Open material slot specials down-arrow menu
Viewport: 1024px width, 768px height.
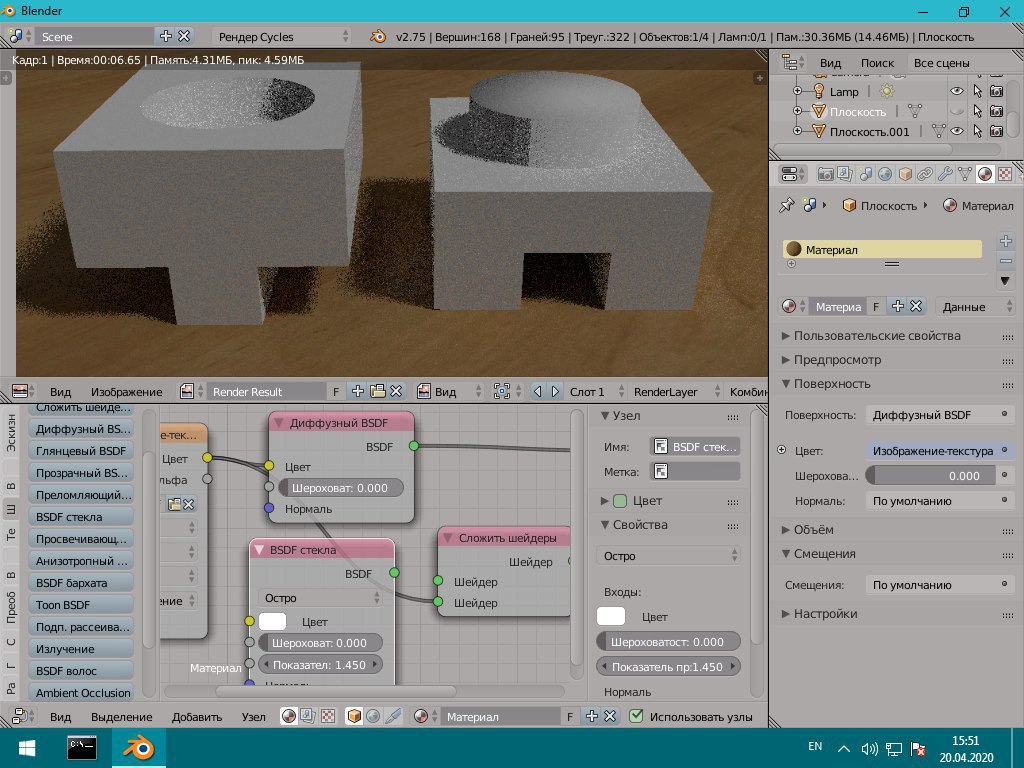click(1006, 281)
